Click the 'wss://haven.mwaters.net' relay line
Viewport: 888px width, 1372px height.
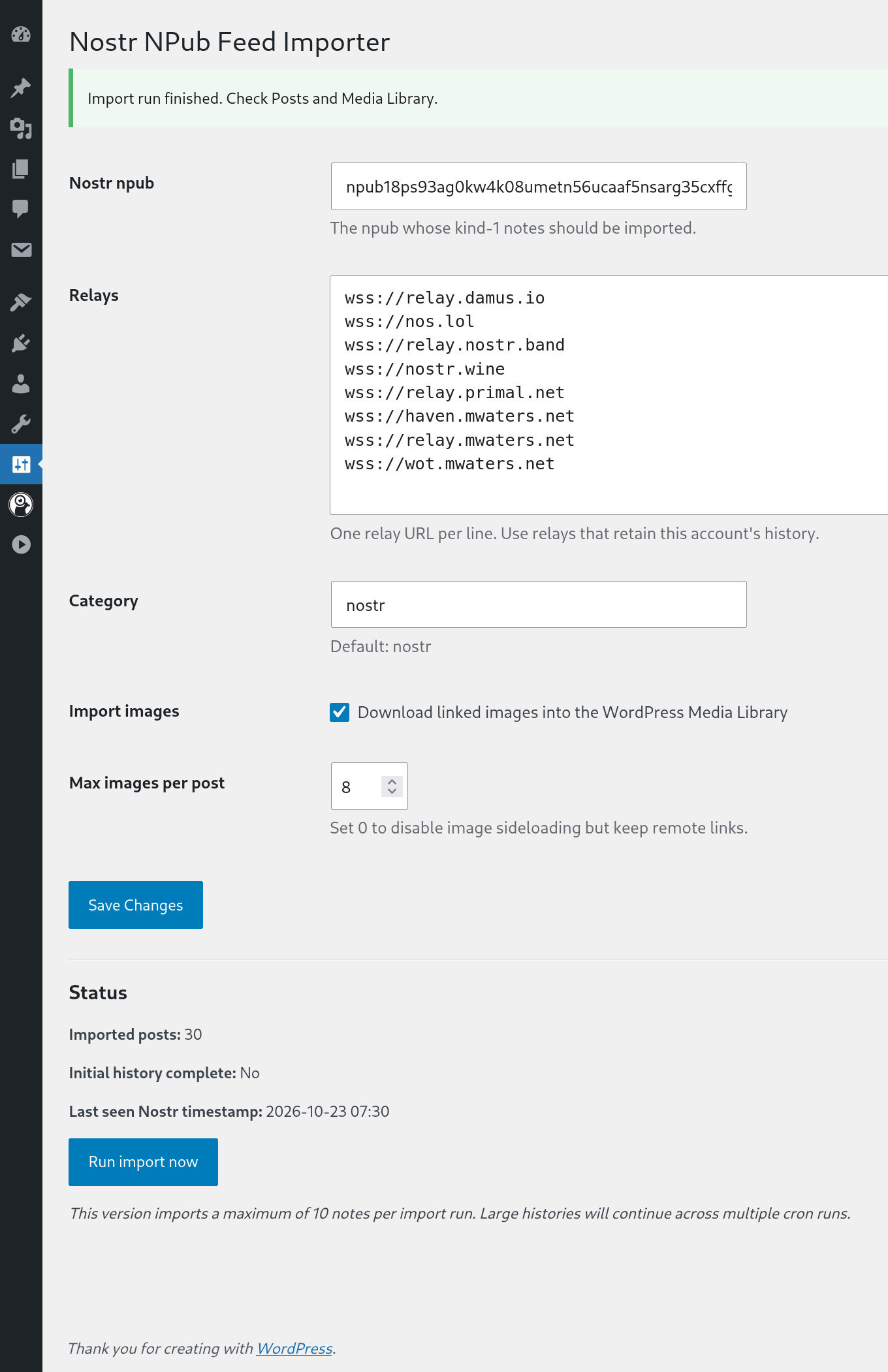pos(460,416)
